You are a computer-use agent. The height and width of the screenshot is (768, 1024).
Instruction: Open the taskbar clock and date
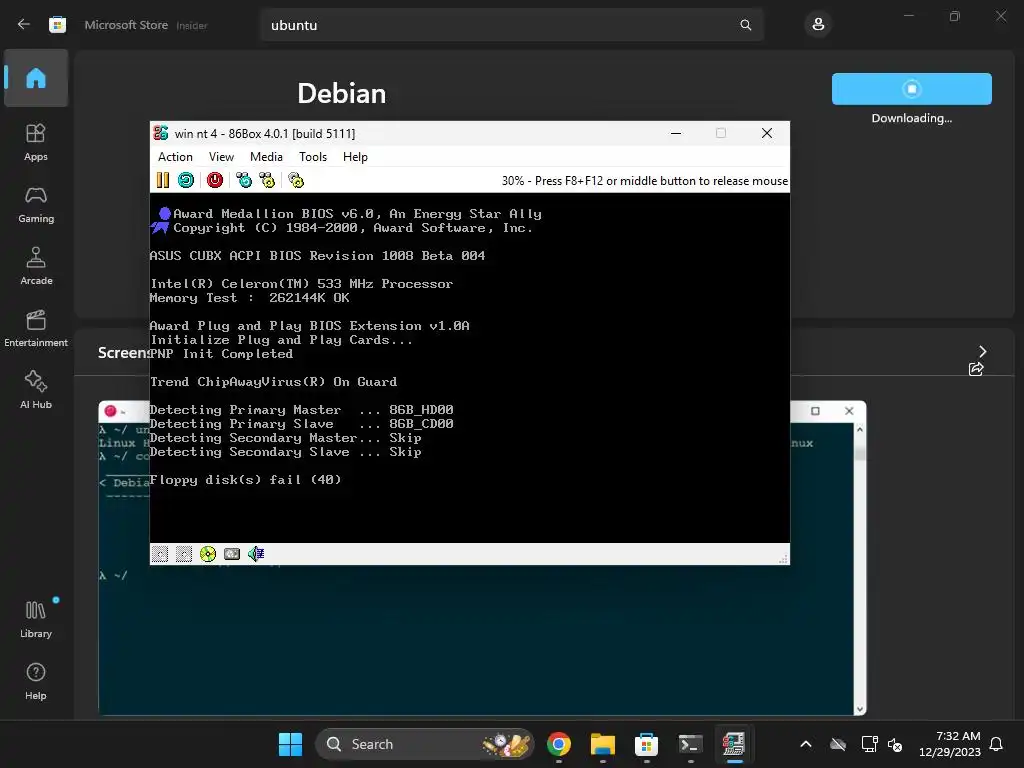click(950, 744)
